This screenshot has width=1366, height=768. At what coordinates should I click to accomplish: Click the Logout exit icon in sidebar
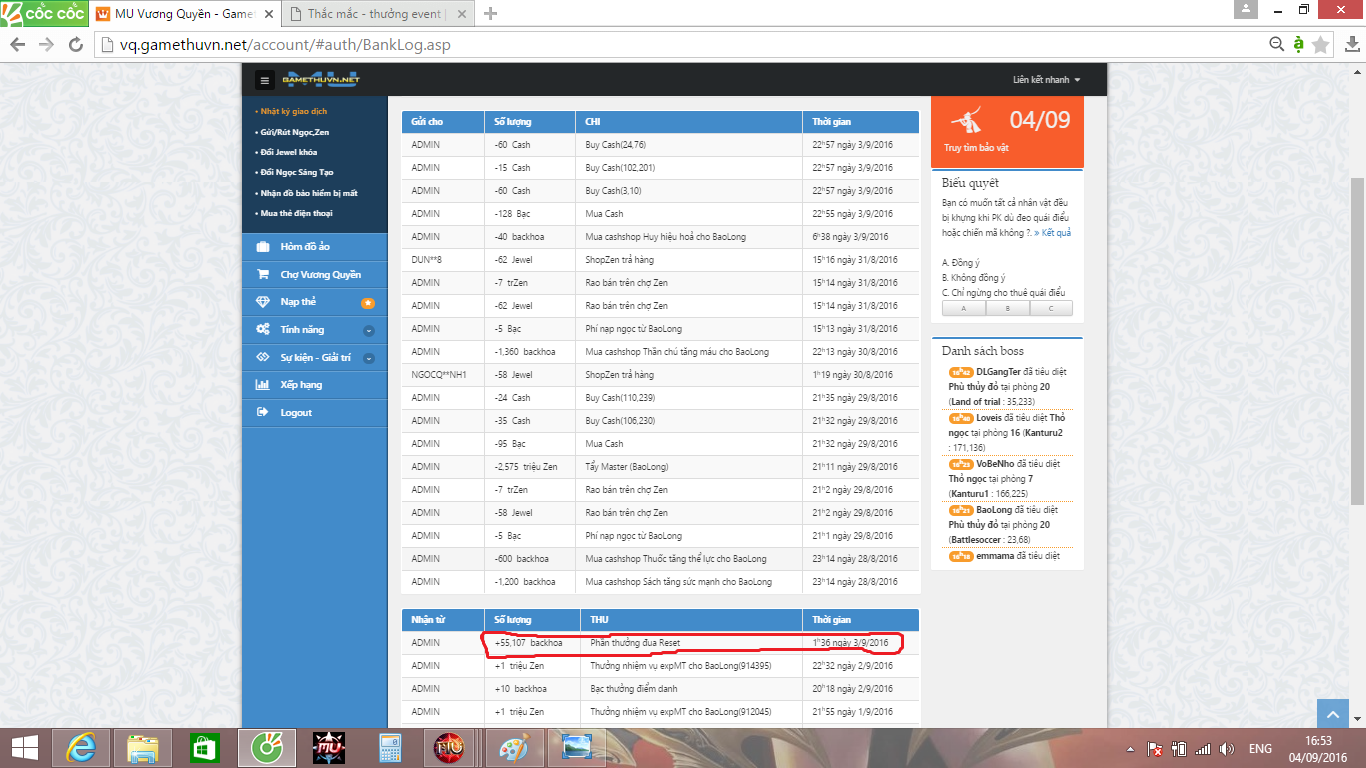pyautogui.click(x=263, y=412)
